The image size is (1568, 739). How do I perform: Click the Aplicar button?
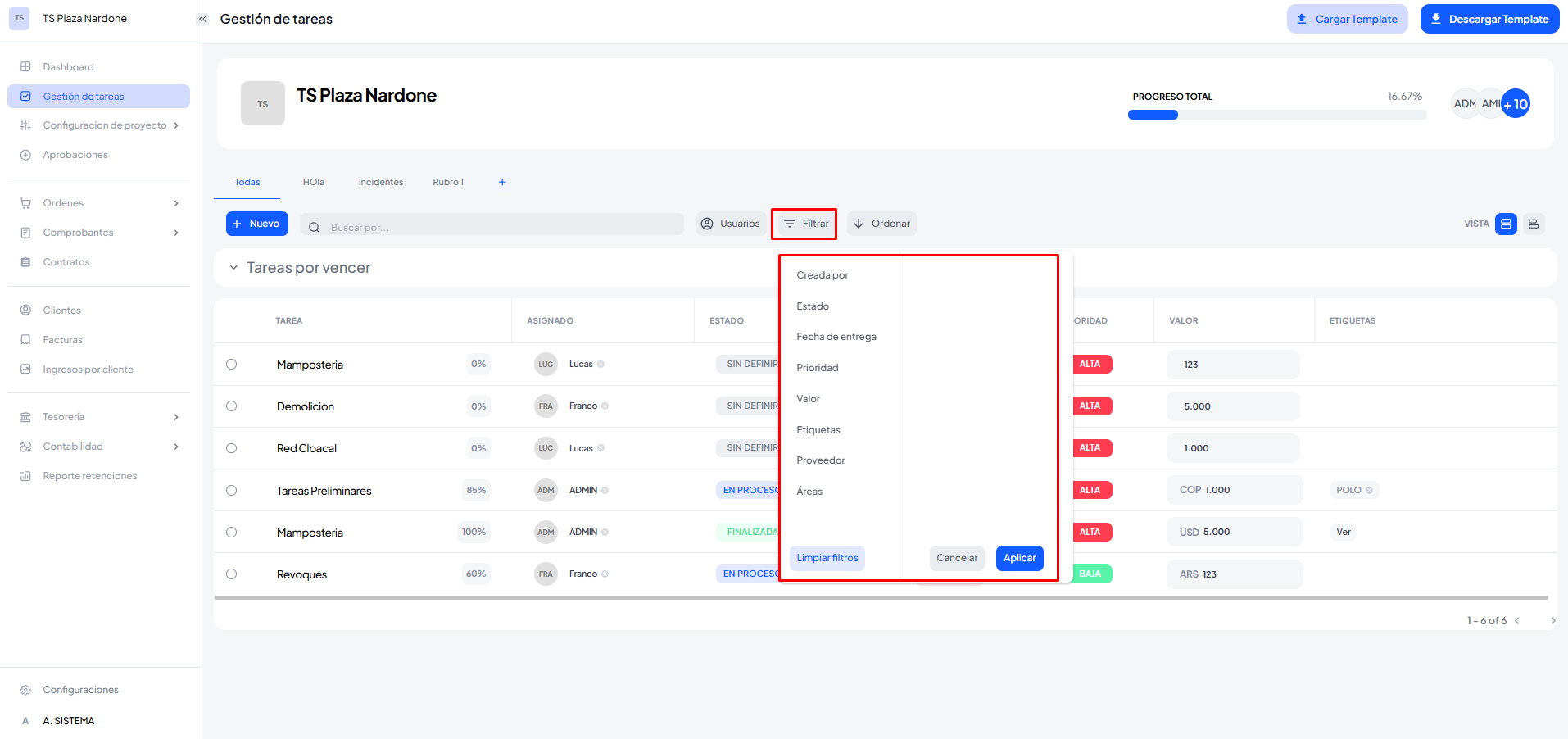click(1019, 558)
